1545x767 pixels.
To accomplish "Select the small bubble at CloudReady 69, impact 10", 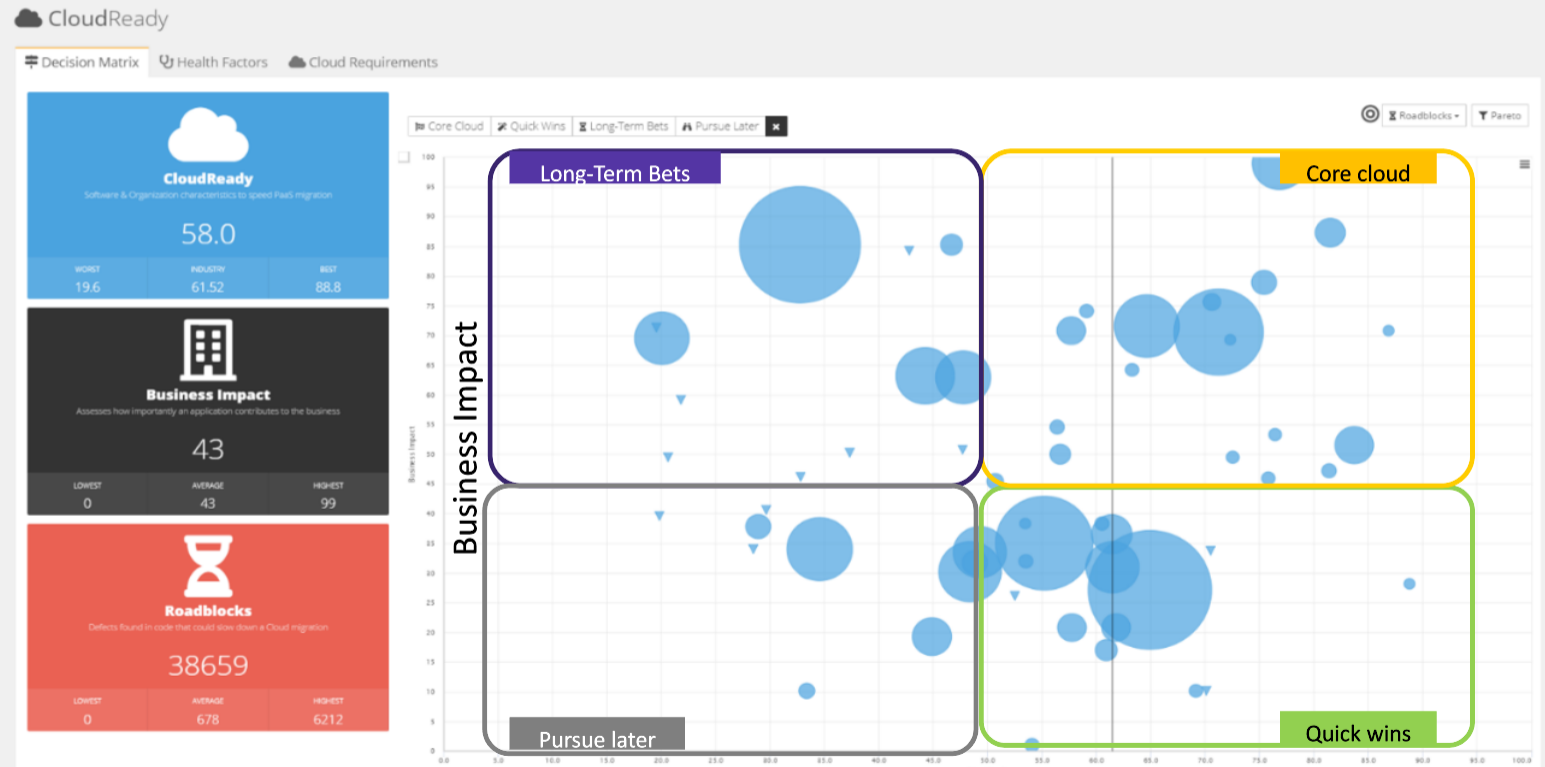I will [1195, 691].
